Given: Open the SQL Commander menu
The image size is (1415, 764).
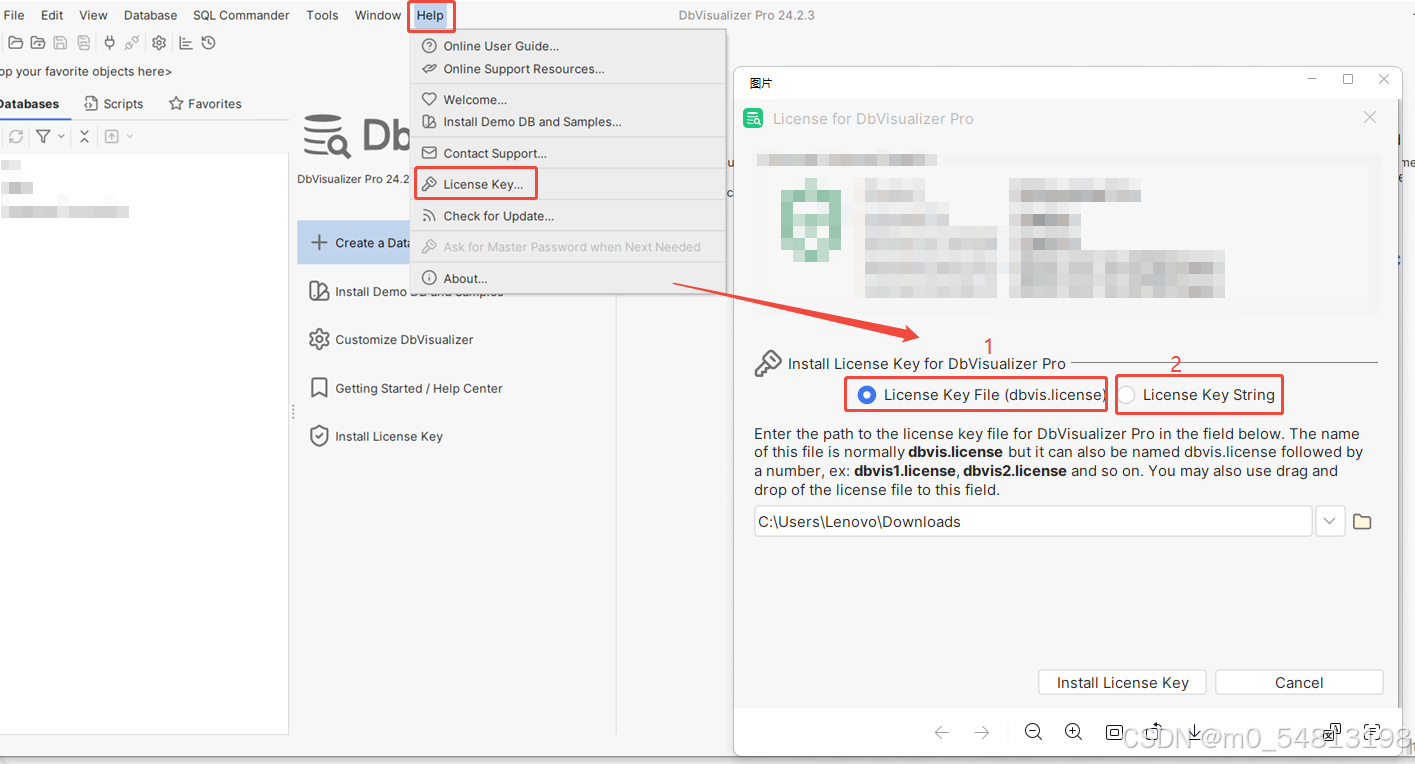Looking at the screenshot, I should pos(241,15).
